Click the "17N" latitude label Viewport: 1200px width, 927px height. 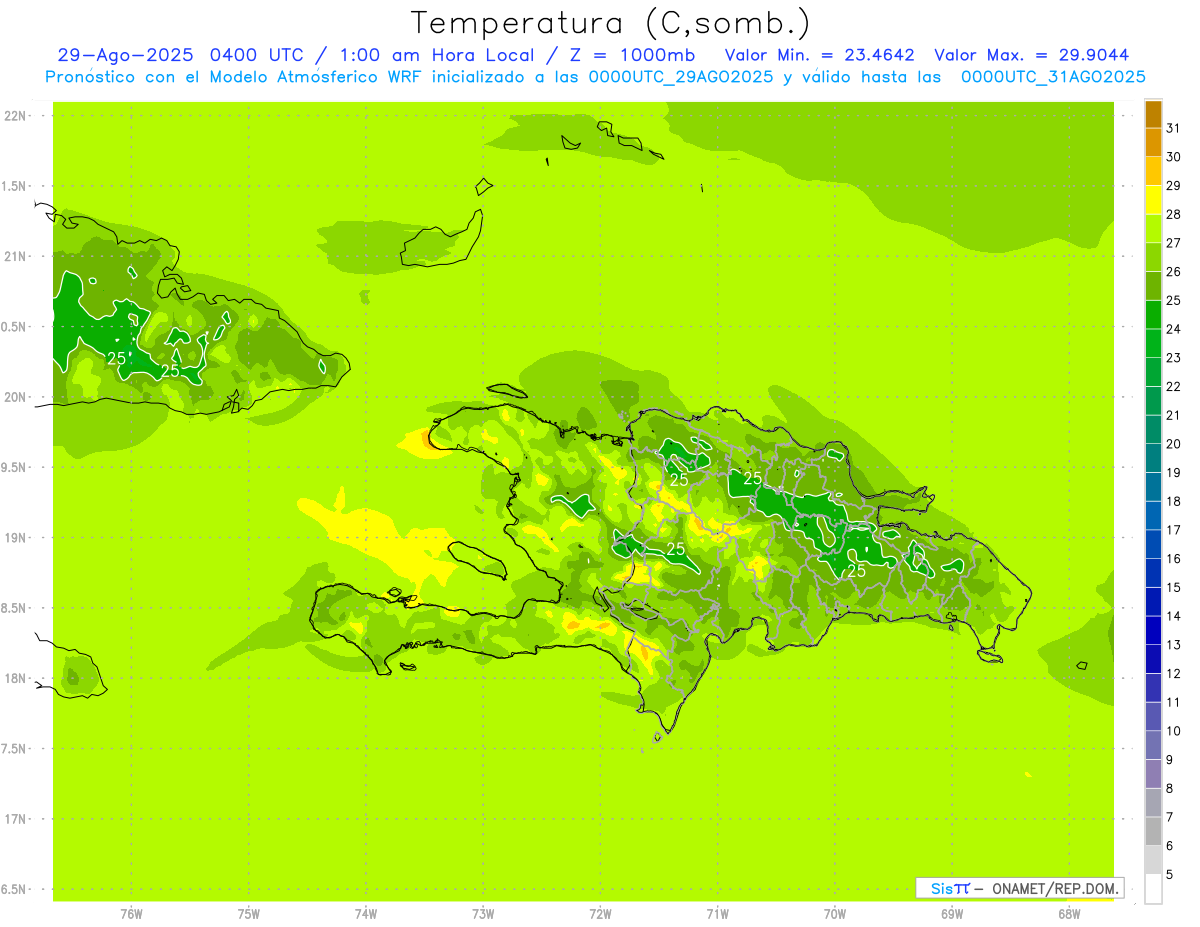click(x=16, y=819)
